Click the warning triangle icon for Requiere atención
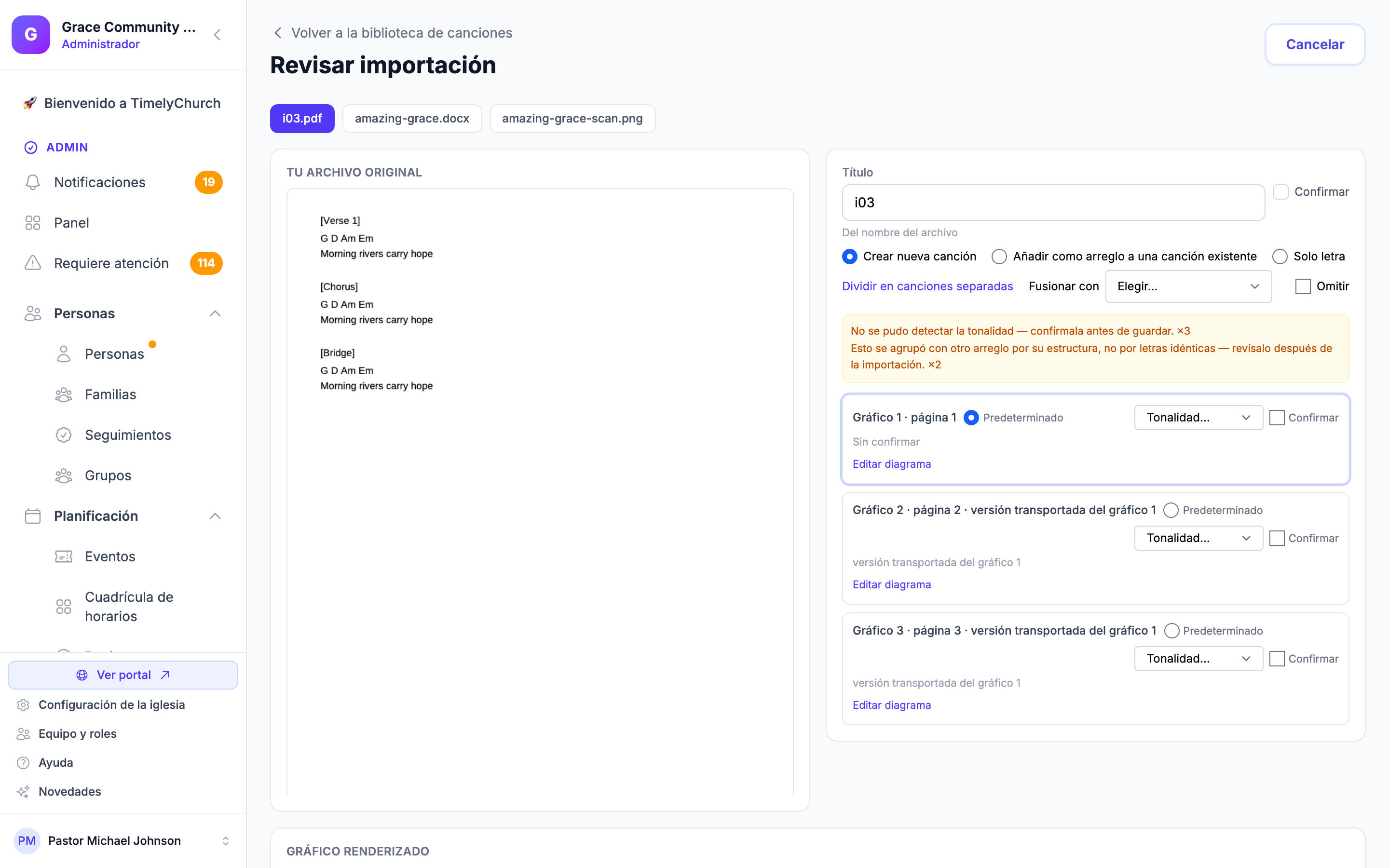The width and height of the screenshot is (1389, 868). (33, 263)
